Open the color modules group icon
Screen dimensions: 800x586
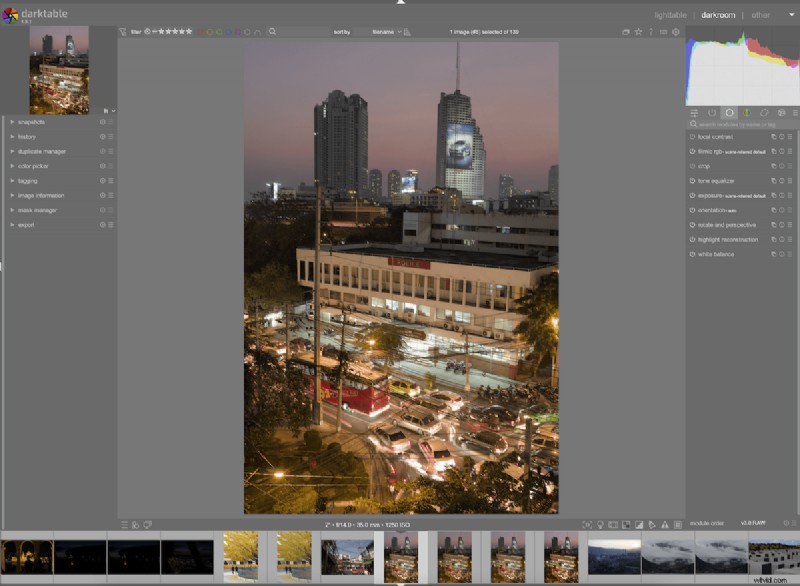[747, 113]
